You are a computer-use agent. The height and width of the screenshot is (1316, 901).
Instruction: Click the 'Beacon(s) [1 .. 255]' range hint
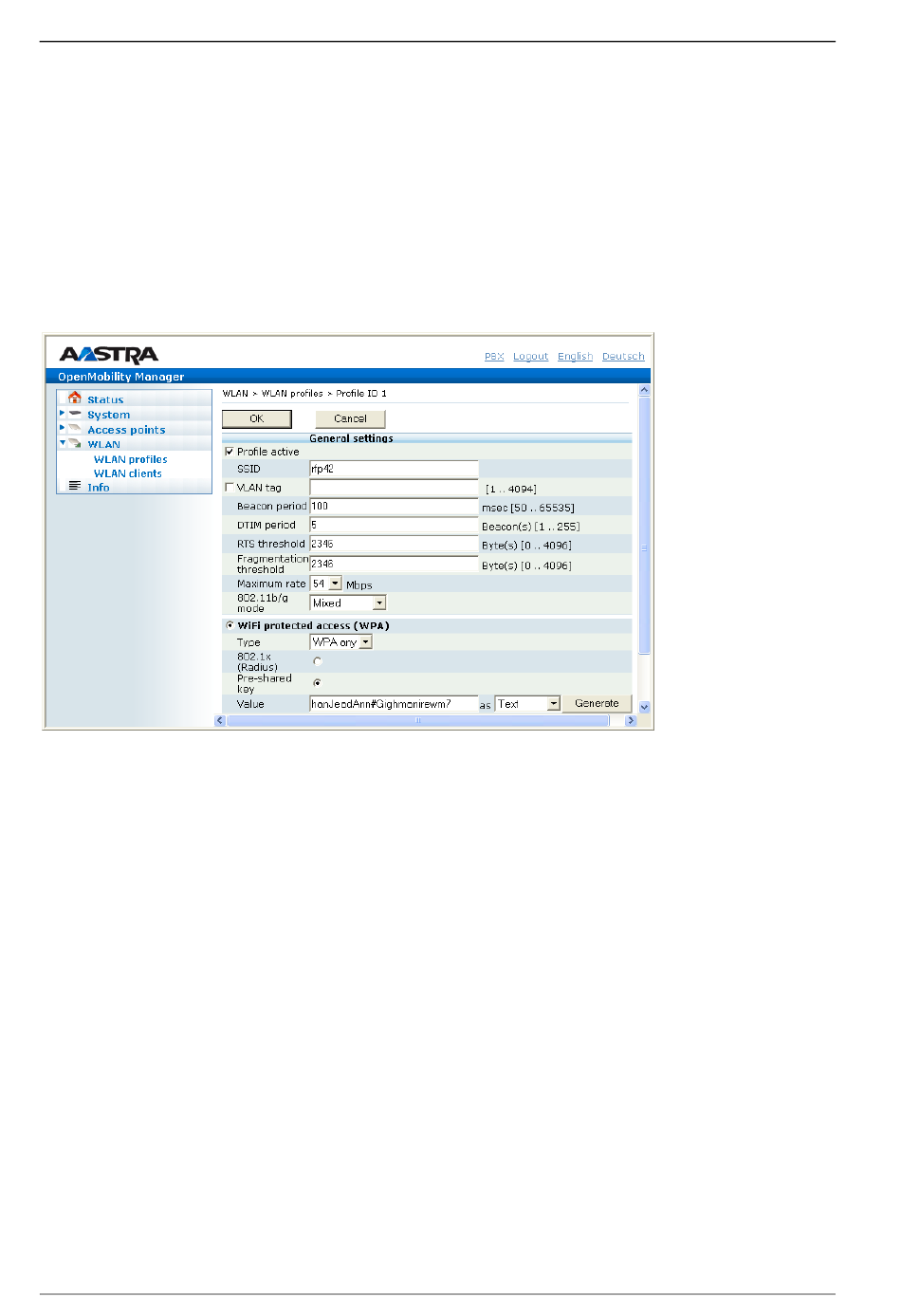coord(530,527)
